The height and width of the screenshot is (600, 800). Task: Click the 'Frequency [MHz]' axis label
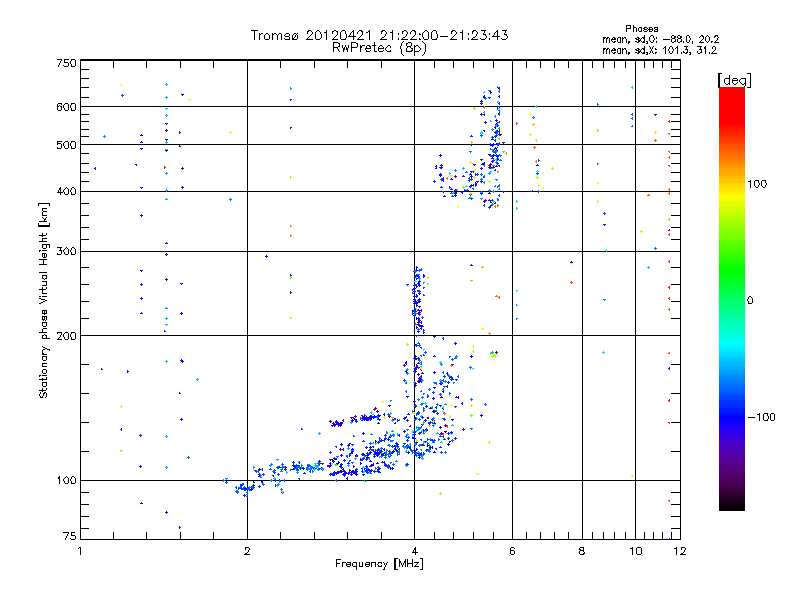coord(379,564)
